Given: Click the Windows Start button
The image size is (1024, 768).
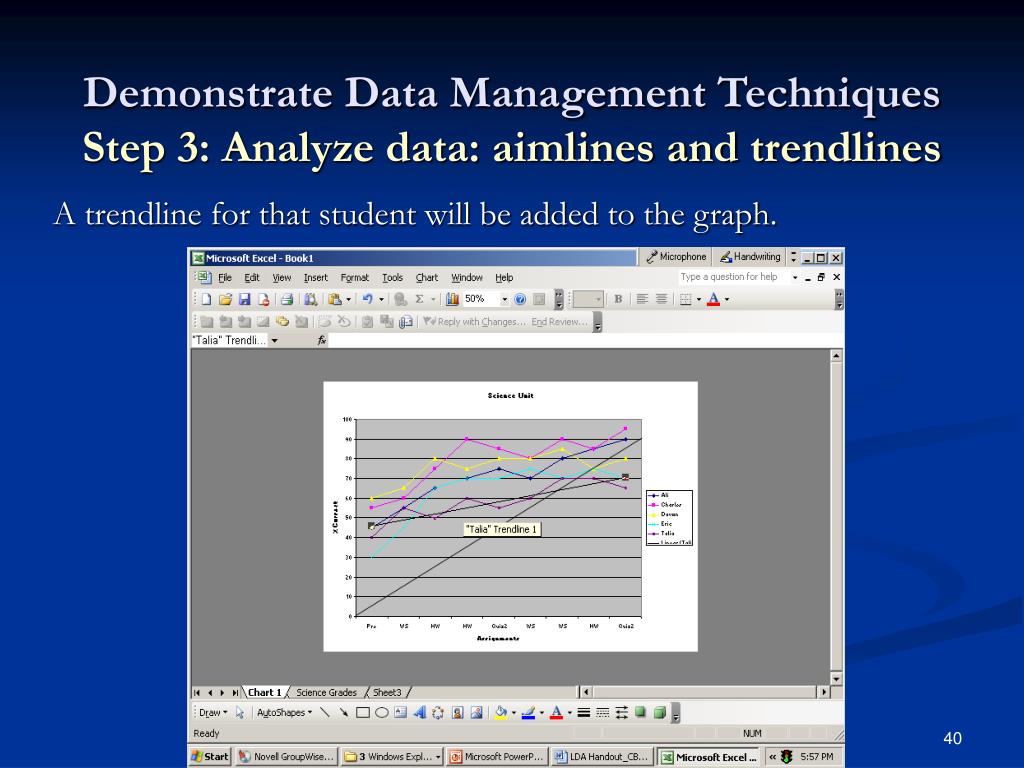Looking at the screenshot, I should (x=210, y=756).
